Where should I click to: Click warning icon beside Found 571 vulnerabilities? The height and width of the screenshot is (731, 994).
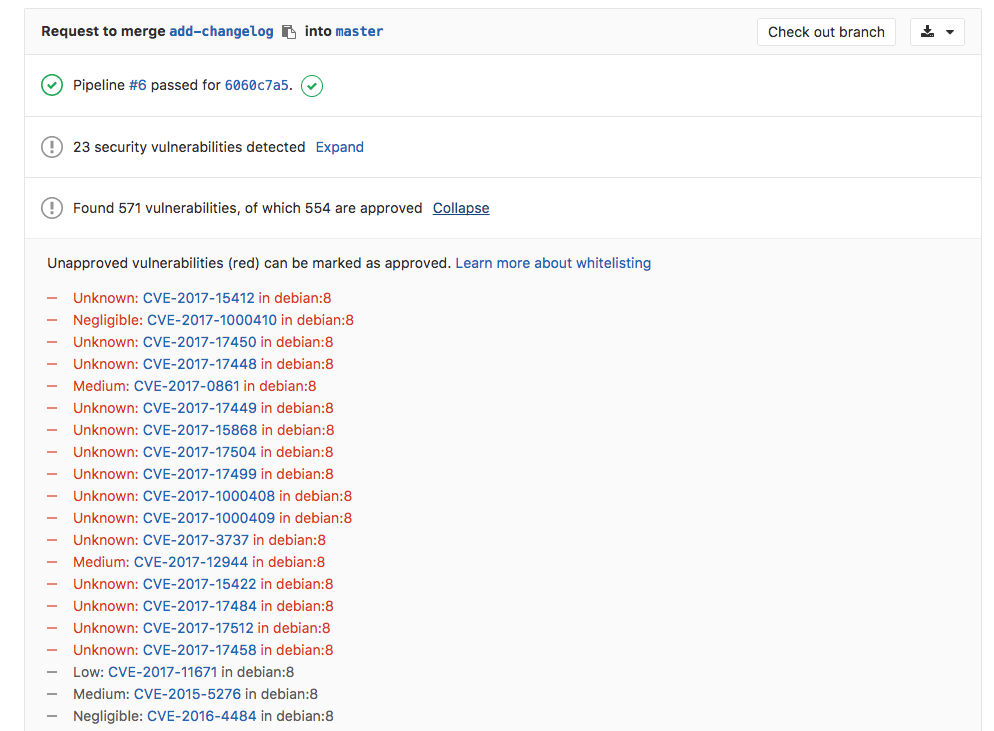51,208
